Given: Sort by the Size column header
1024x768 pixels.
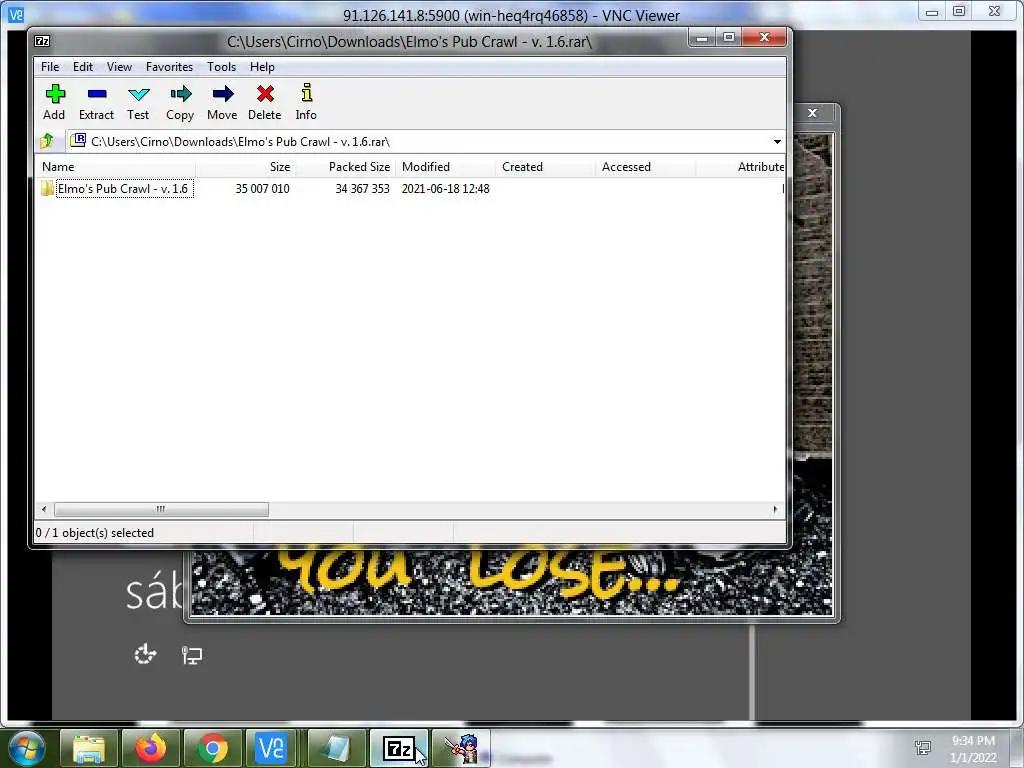Looking at the screenshot, I should (245, 167).
